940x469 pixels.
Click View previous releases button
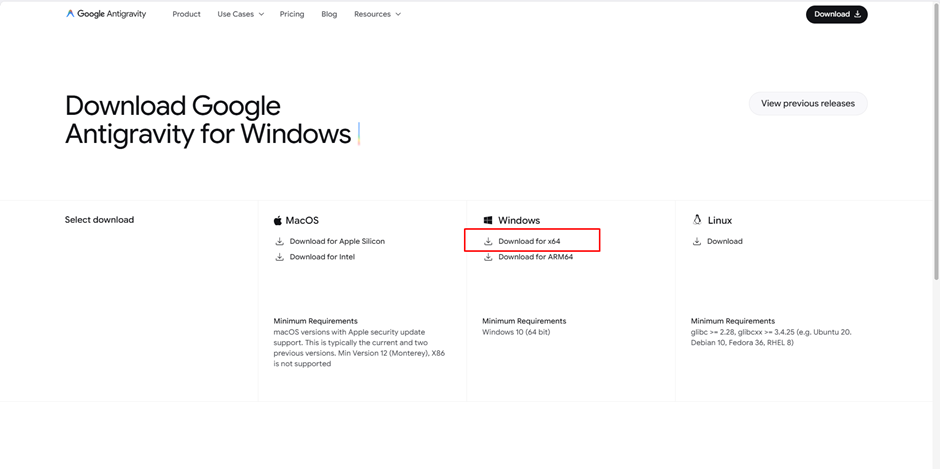807,103
